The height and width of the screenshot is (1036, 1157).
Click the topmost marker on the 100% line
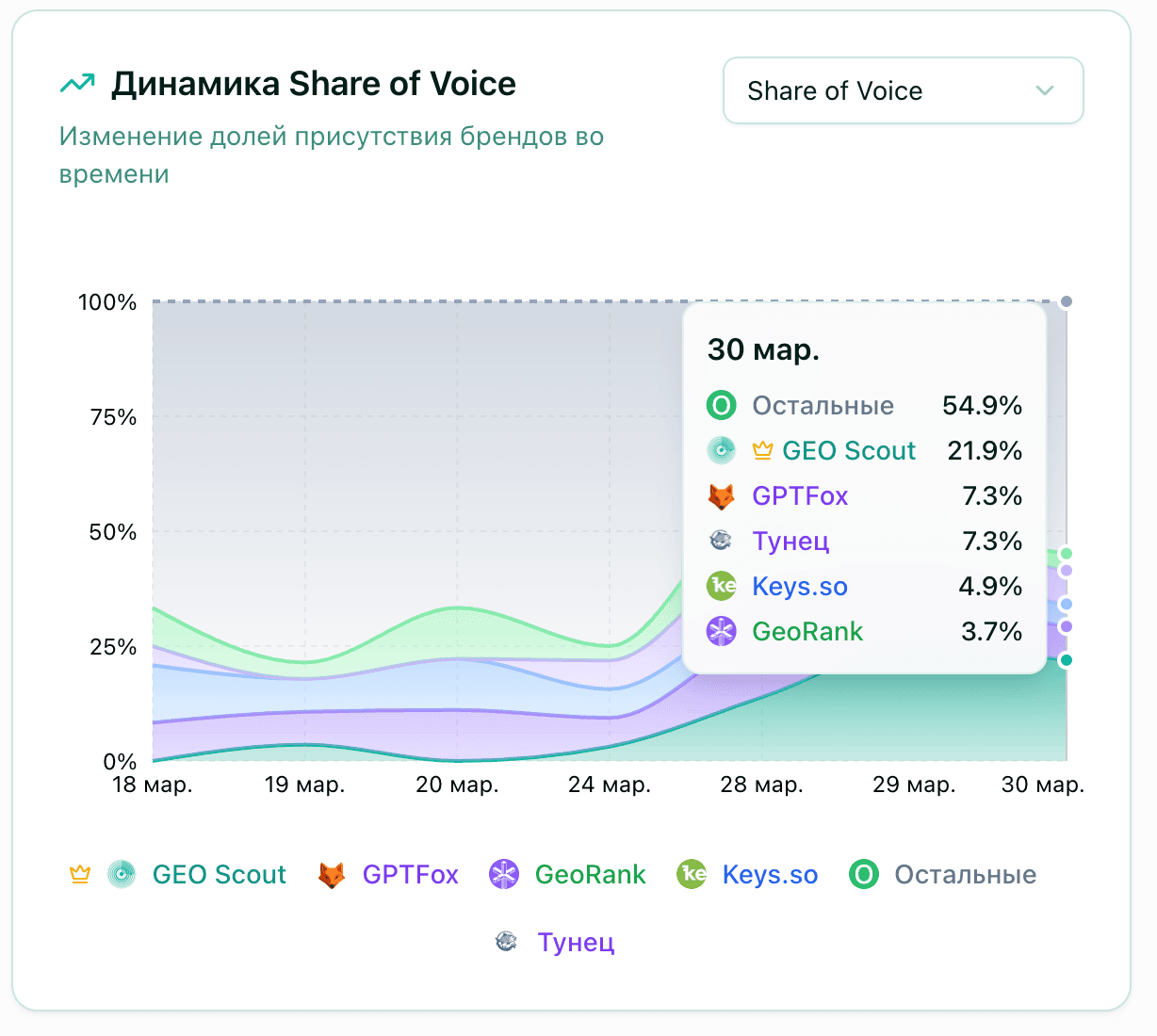click(x=1066, y=301)
